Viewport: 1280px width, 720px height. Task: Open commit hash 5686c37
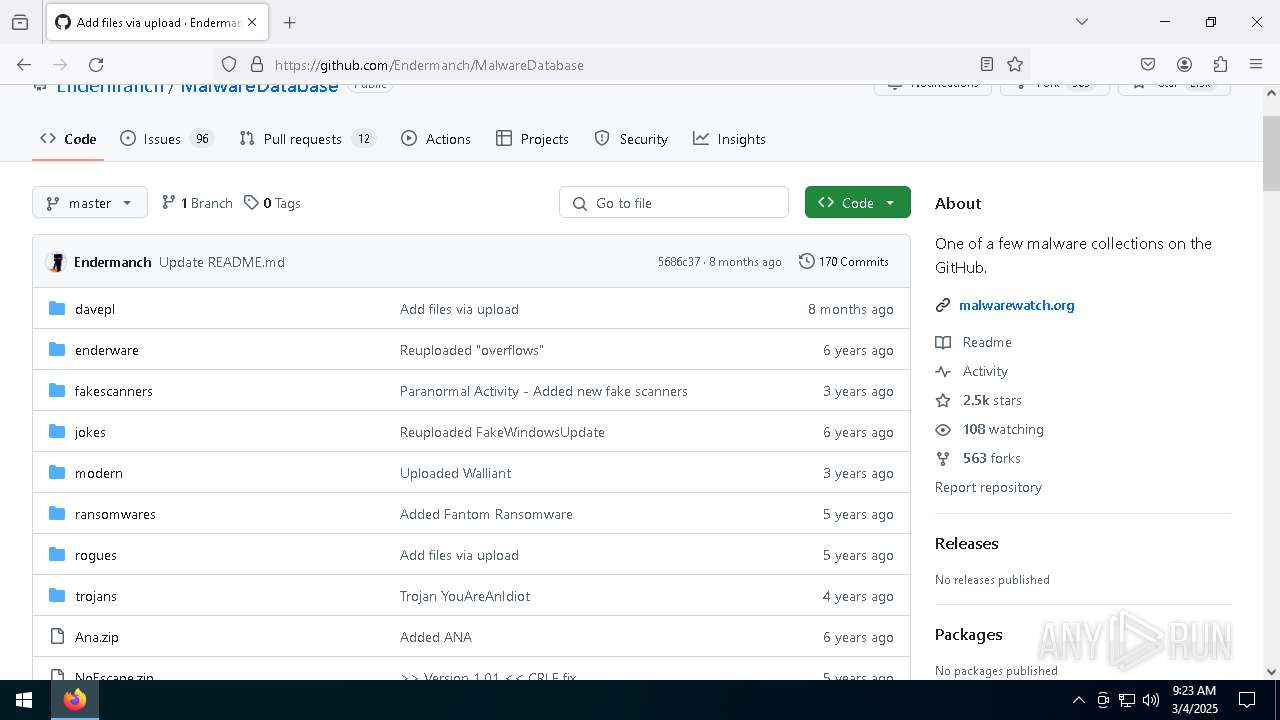(679, 262)
